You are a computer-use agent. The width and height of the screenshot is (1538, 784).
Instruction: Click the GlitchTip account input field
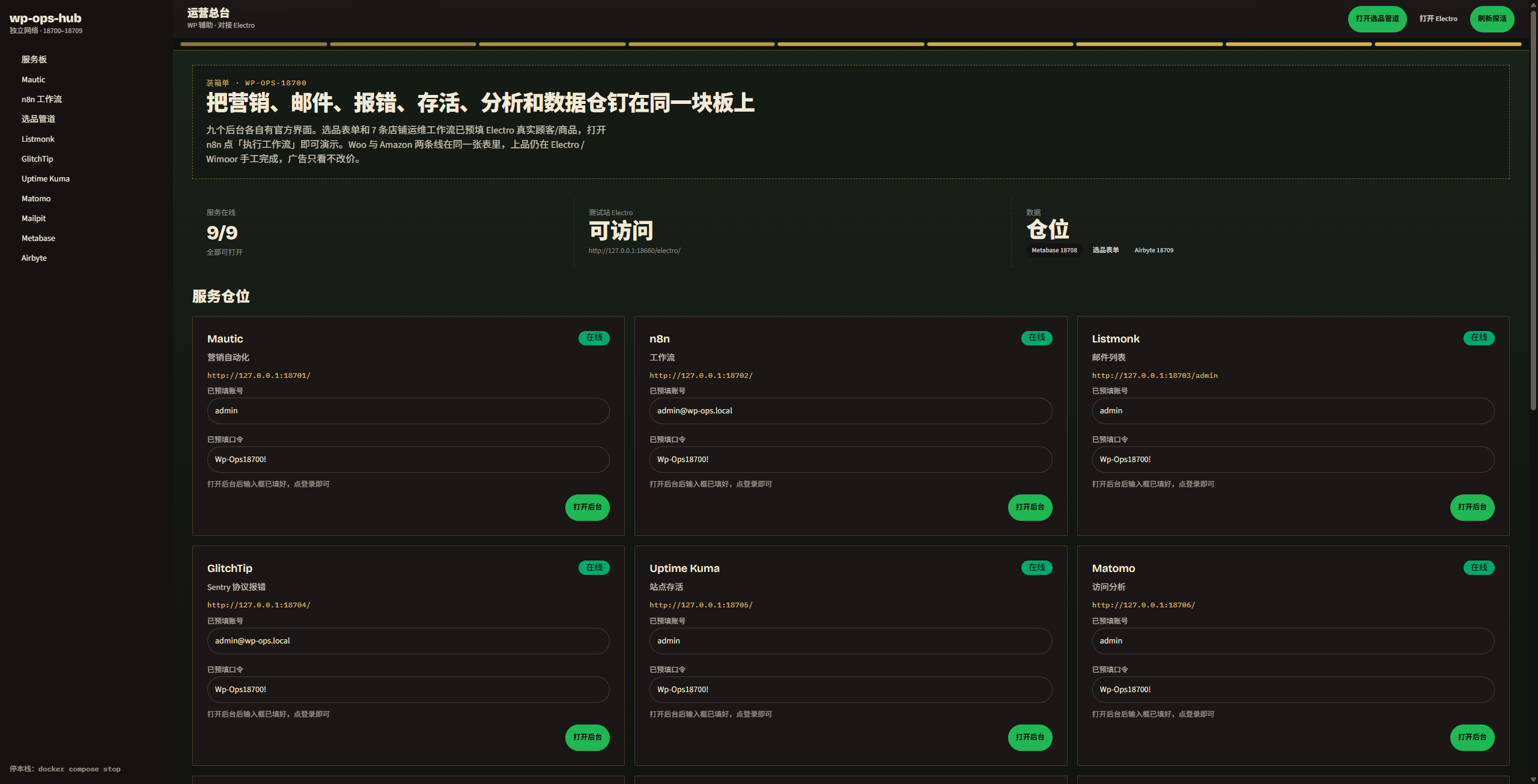click(409, 641)
